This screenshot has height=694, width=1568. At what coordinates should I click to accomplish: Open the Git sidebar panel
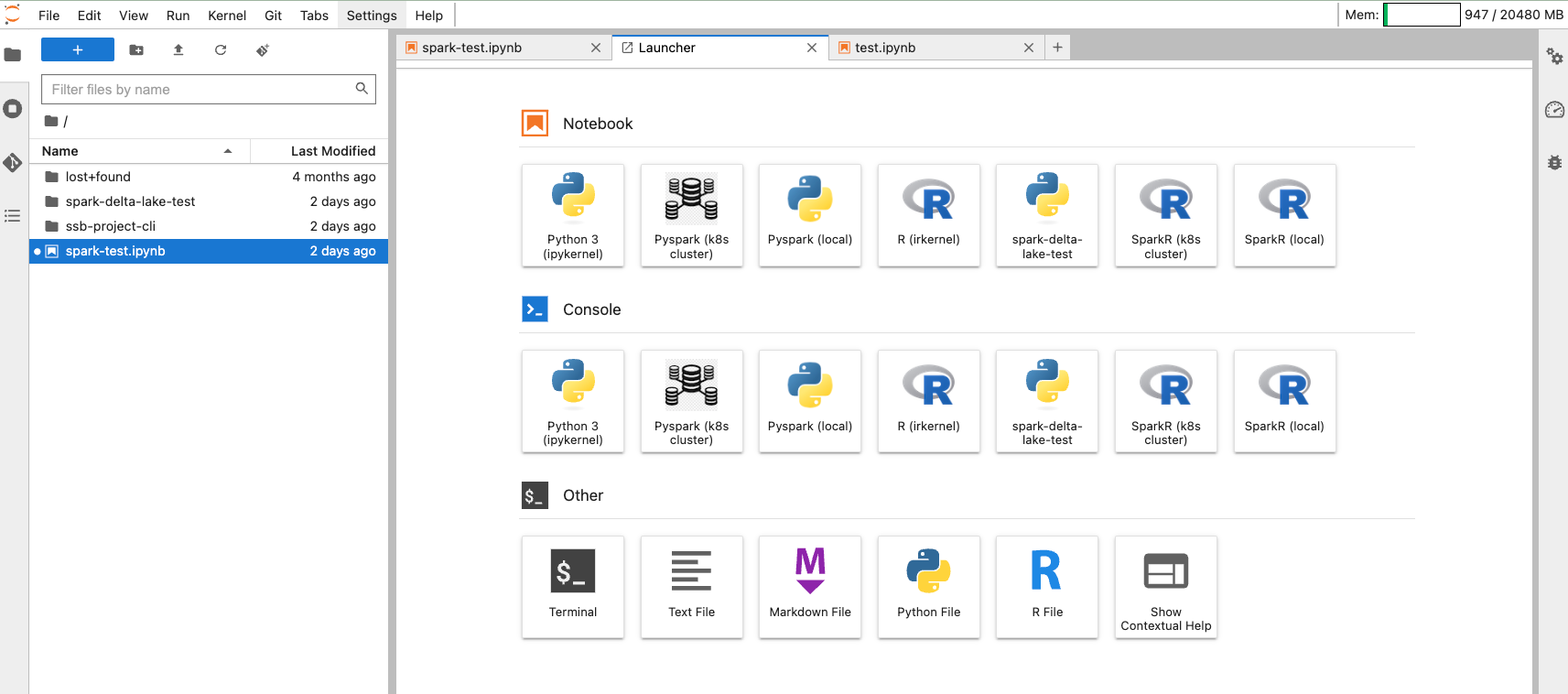tap(13, 163)
